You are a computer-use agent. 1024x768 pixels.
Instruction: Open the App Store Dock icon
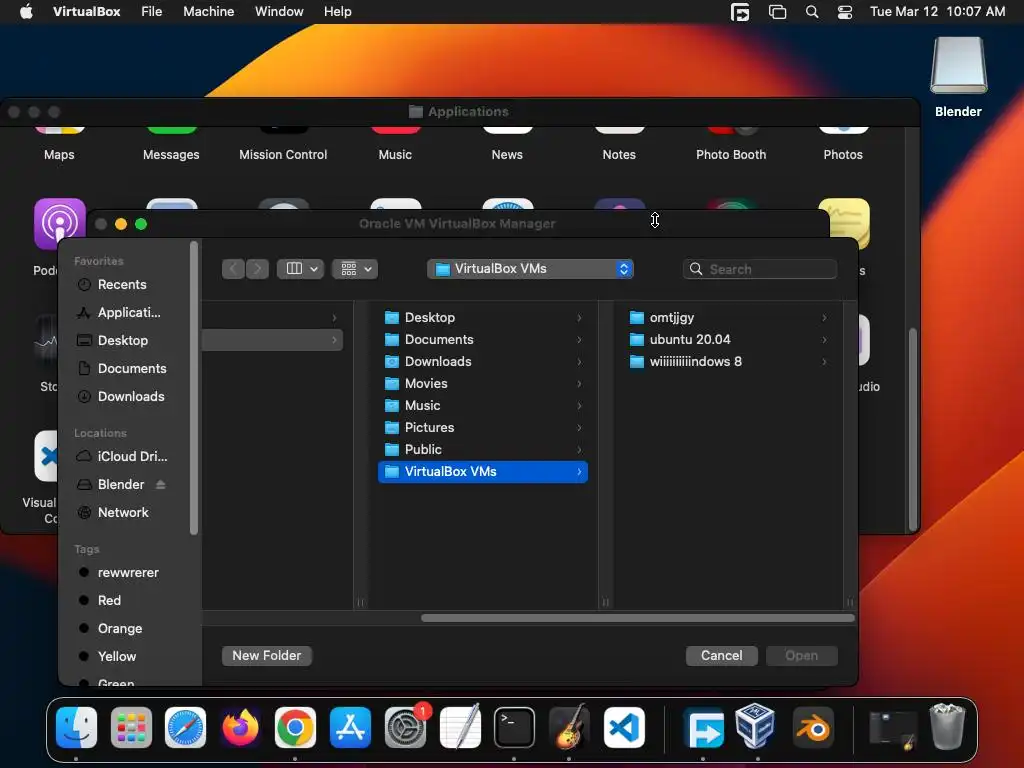350,728
